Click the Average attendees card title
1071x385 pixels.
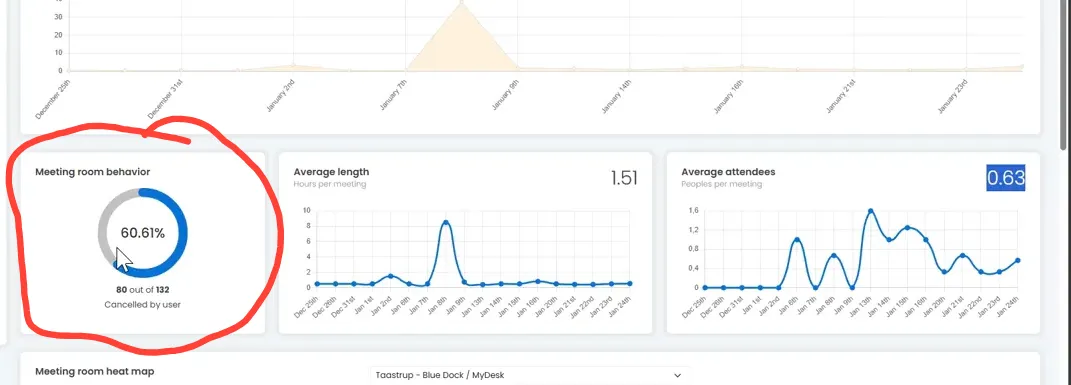pos(728,172)
